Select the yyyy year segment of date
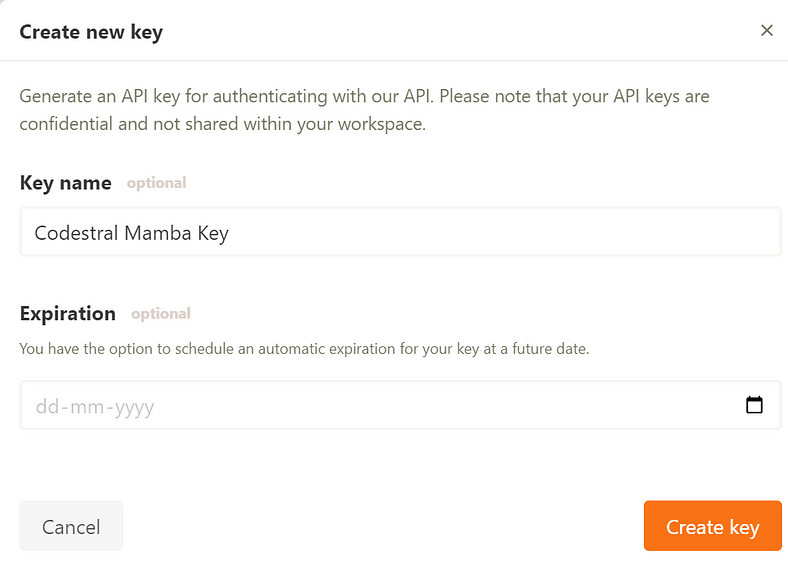788x566 pixels. pyautogui.click(x=134, y=407)
